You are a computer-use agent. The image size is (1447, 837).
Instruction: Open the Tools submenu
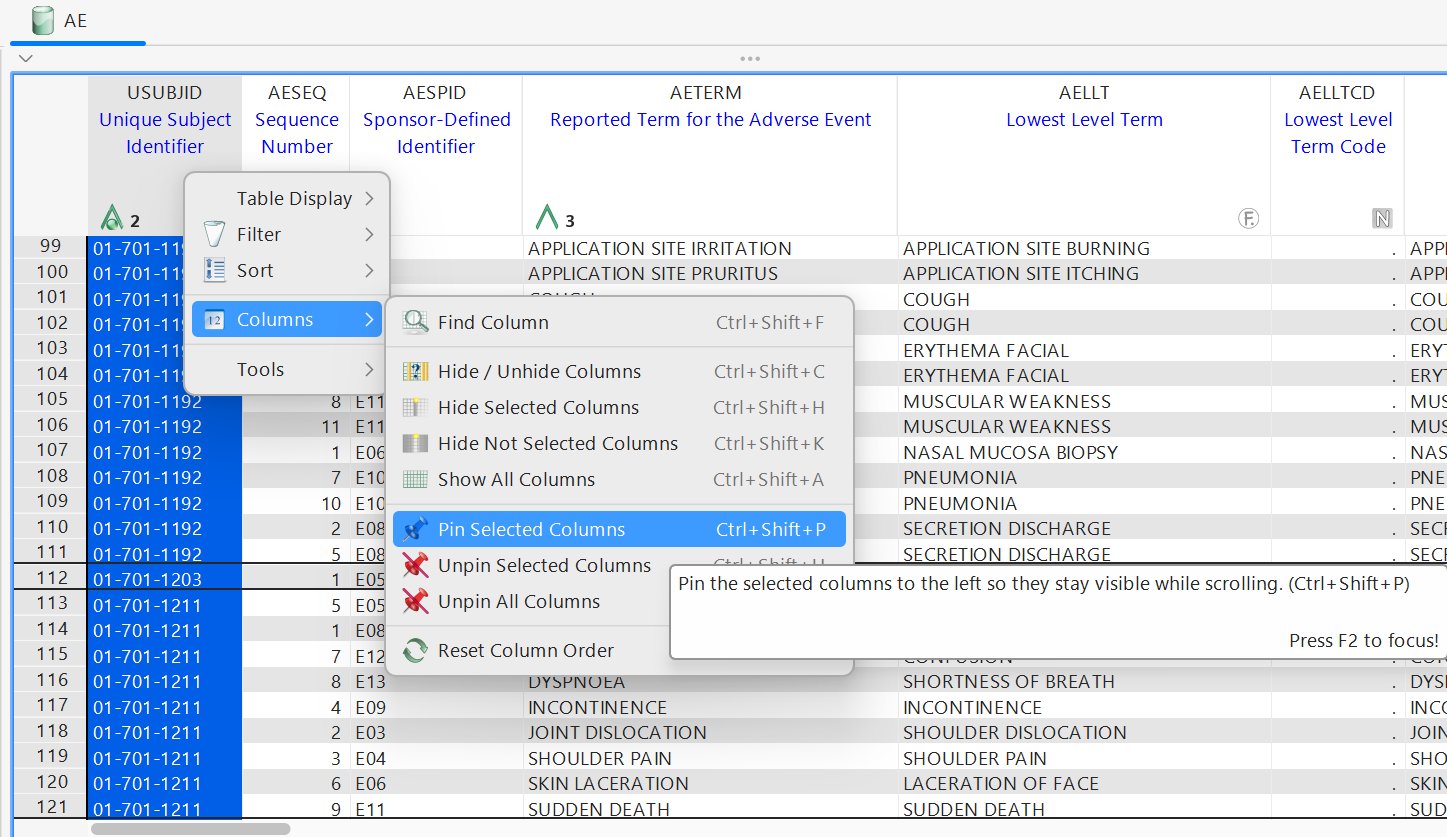pyautogui.click(x=288, y=370)
